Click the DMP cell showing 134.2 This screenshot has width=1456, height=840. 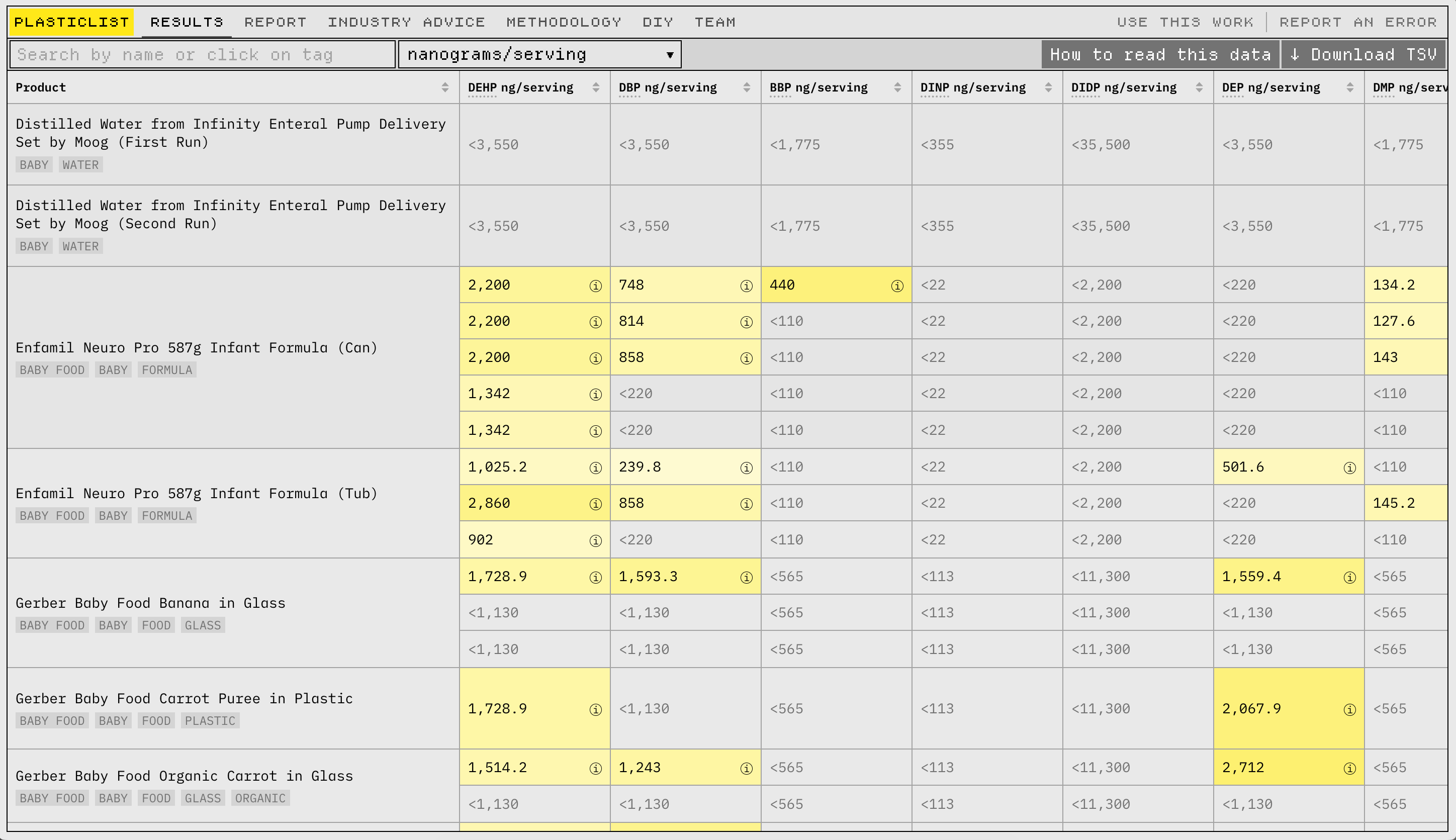pyautogui.click(x=1406, y=285)
